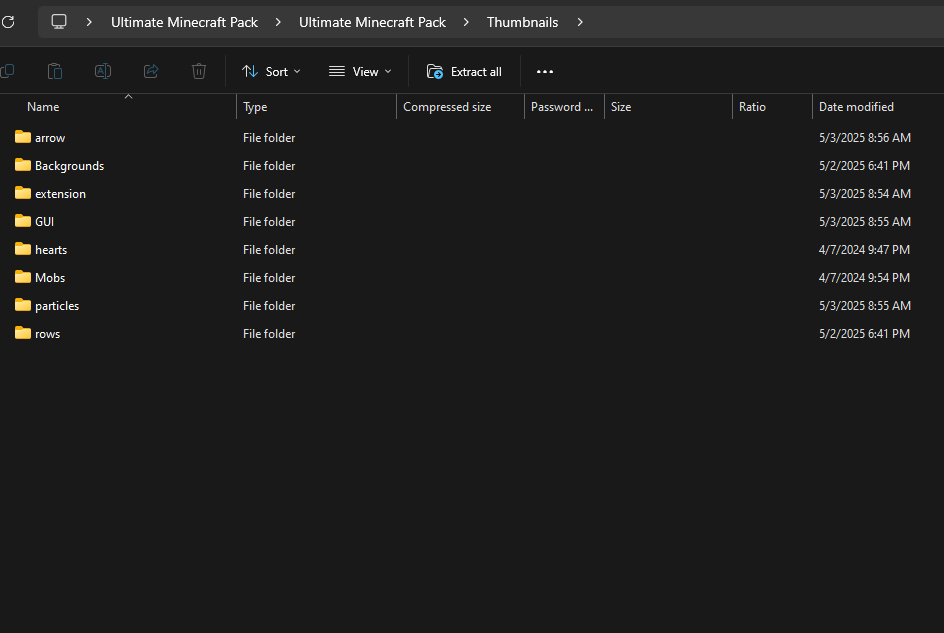Expand chevron after first Ultimate Minecraft Pack
The width and height of the screenshot is (944, 633).
(278, 22)
